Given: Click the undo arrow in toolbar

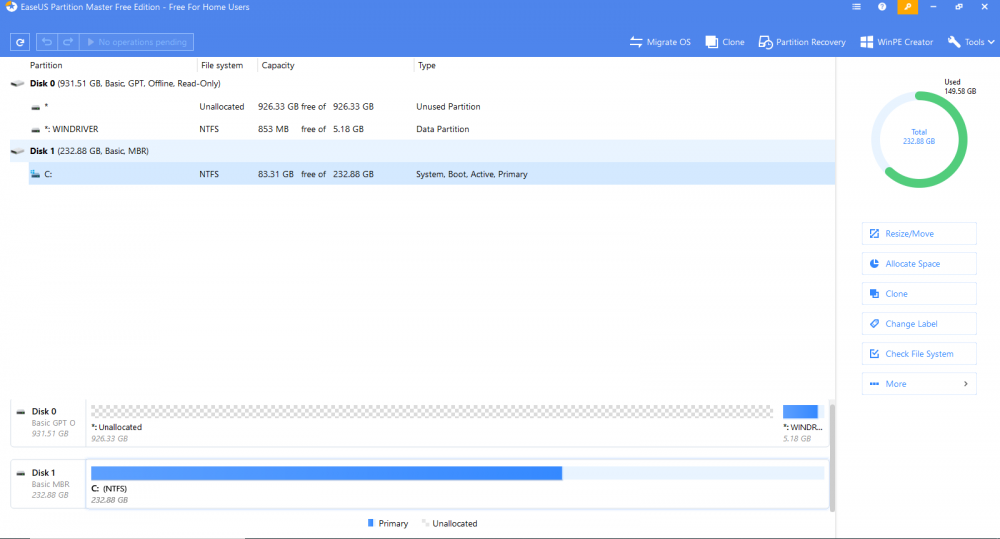Looking at the screenshot, I should point(47,42).
